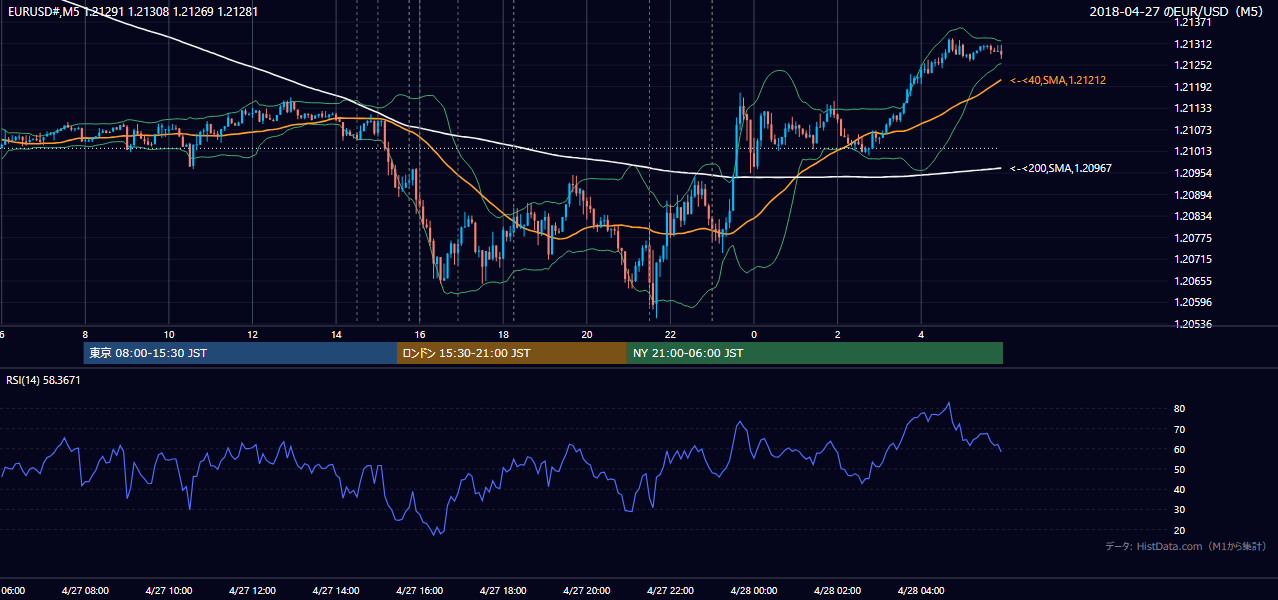Viewport: 1278px width, 600px height.
Task: Click the 2018-04-27 EUR/USD (M5) chart title
Action: pyautogui.click(x=1178, y=12)
